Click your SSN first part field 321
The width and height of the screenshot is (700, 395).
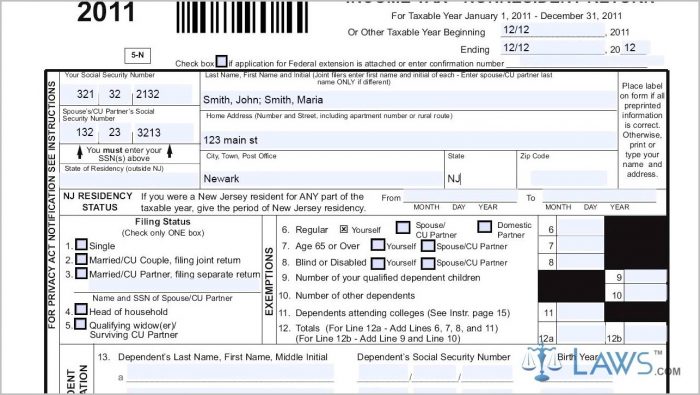point(81,94)
